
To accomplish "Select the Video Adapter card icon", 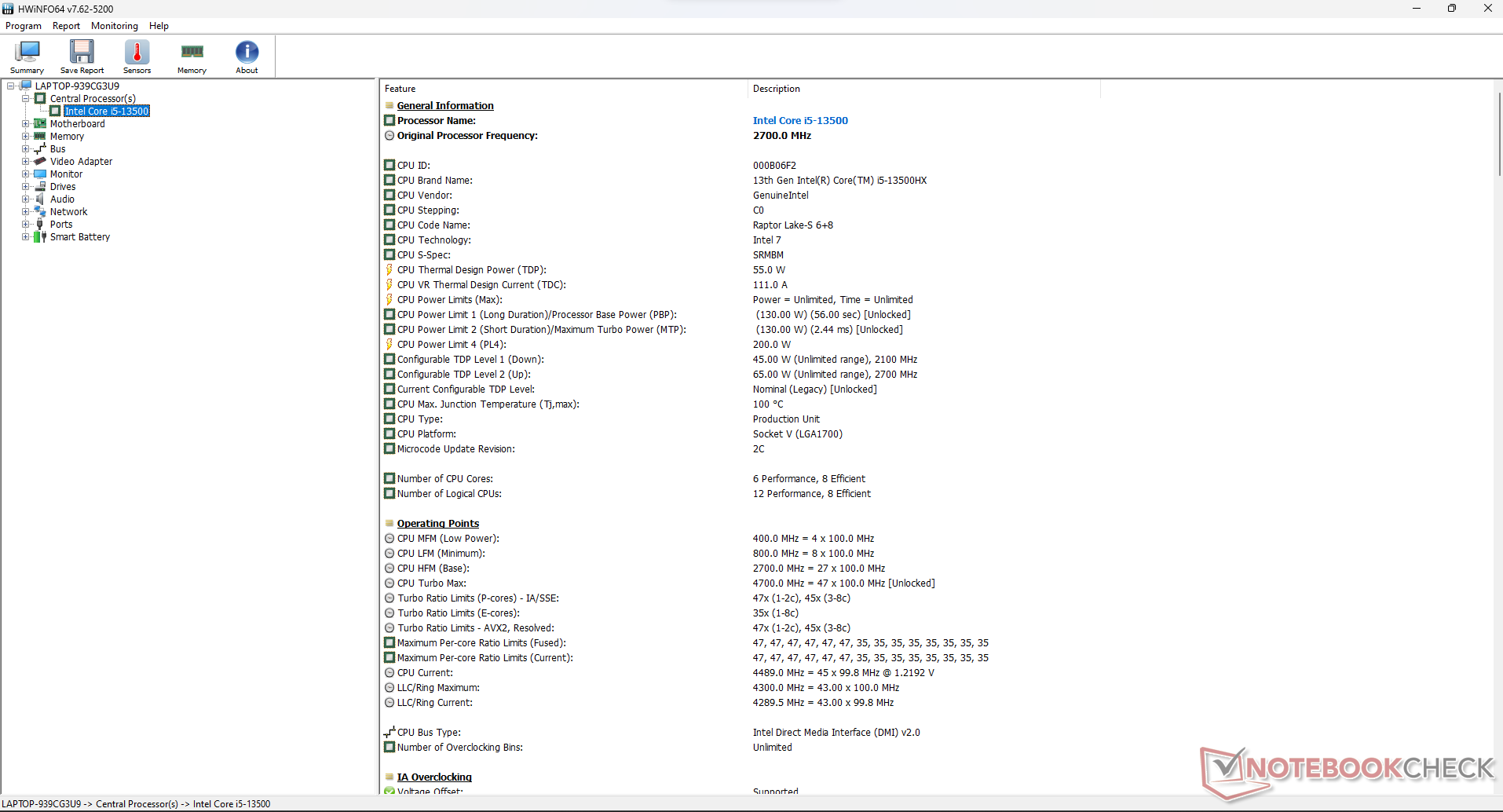I will pos(40,162).
